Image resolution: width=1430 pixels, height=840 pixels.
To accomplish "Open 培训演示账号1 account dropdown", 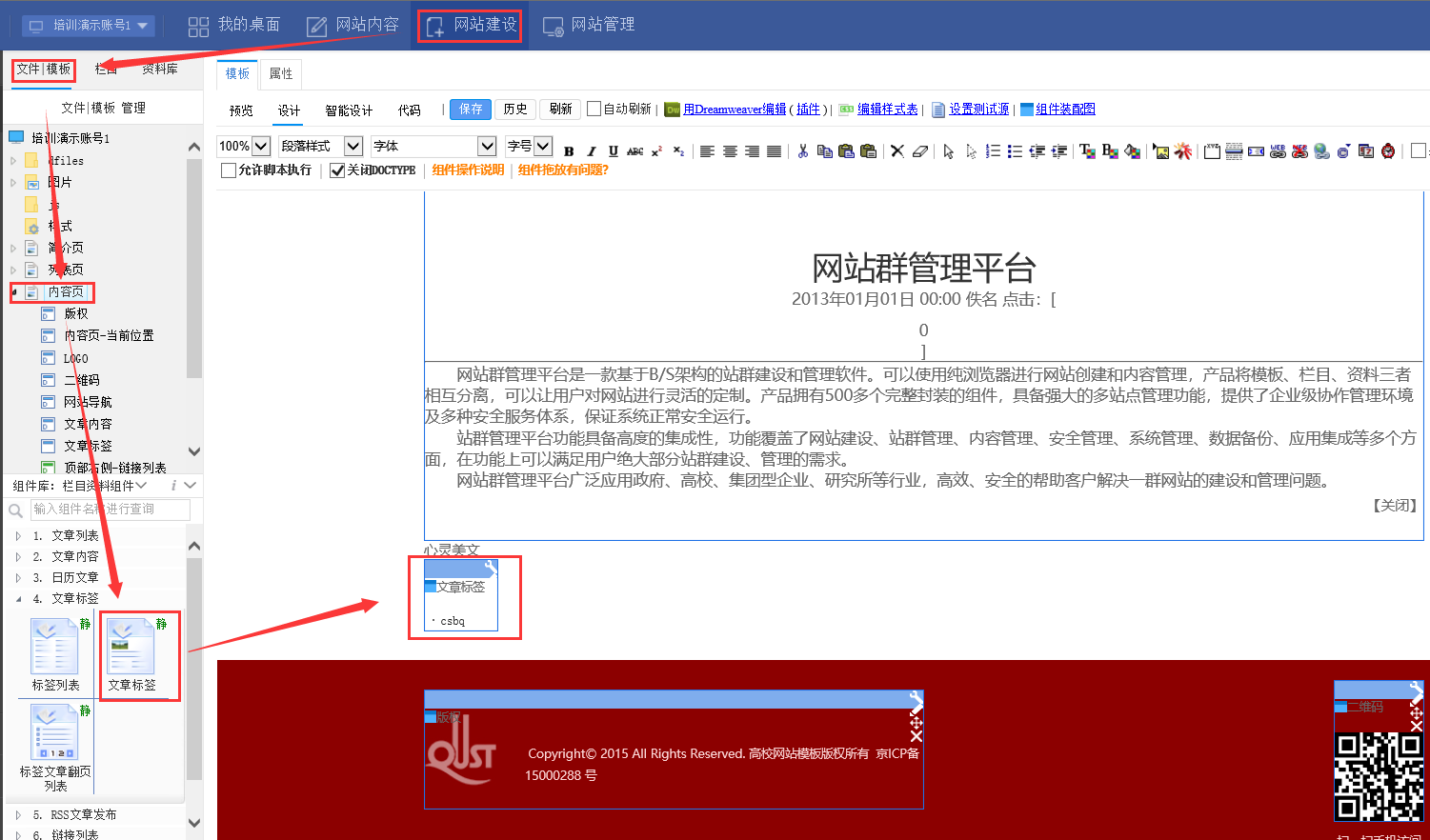I will click(89, 26).
